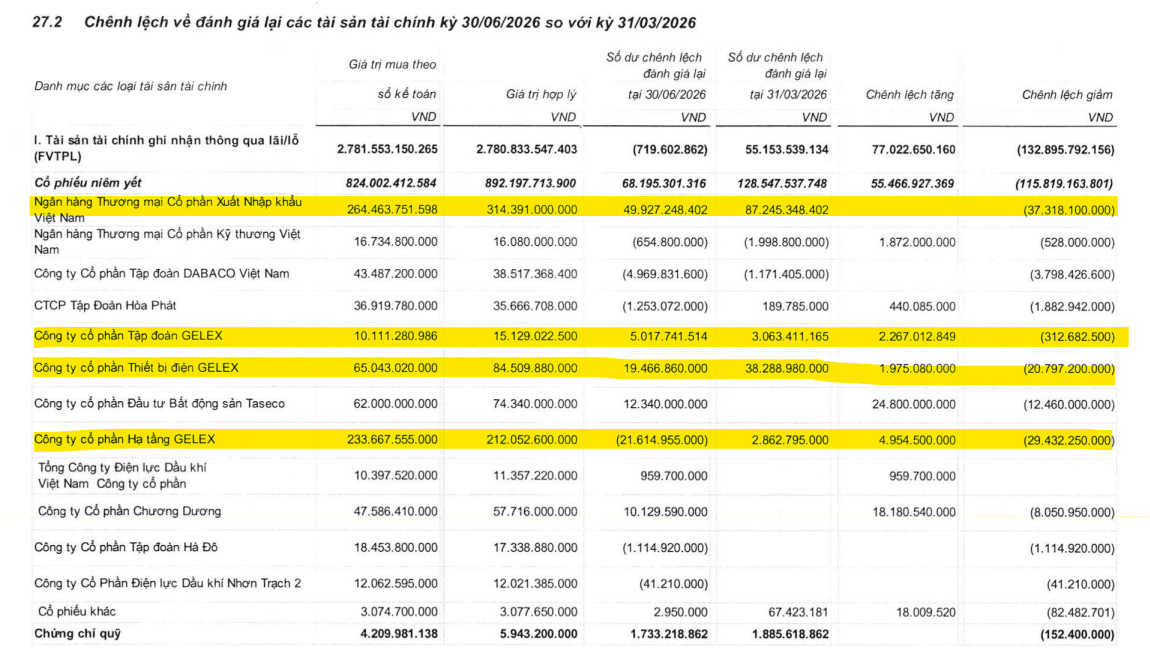This screenshot has width=1150, height=657.
Task: Click the Ngân hàng Kỹ thương Việt Nam row label
Action: pyautogui.click(x=167, y=241)
